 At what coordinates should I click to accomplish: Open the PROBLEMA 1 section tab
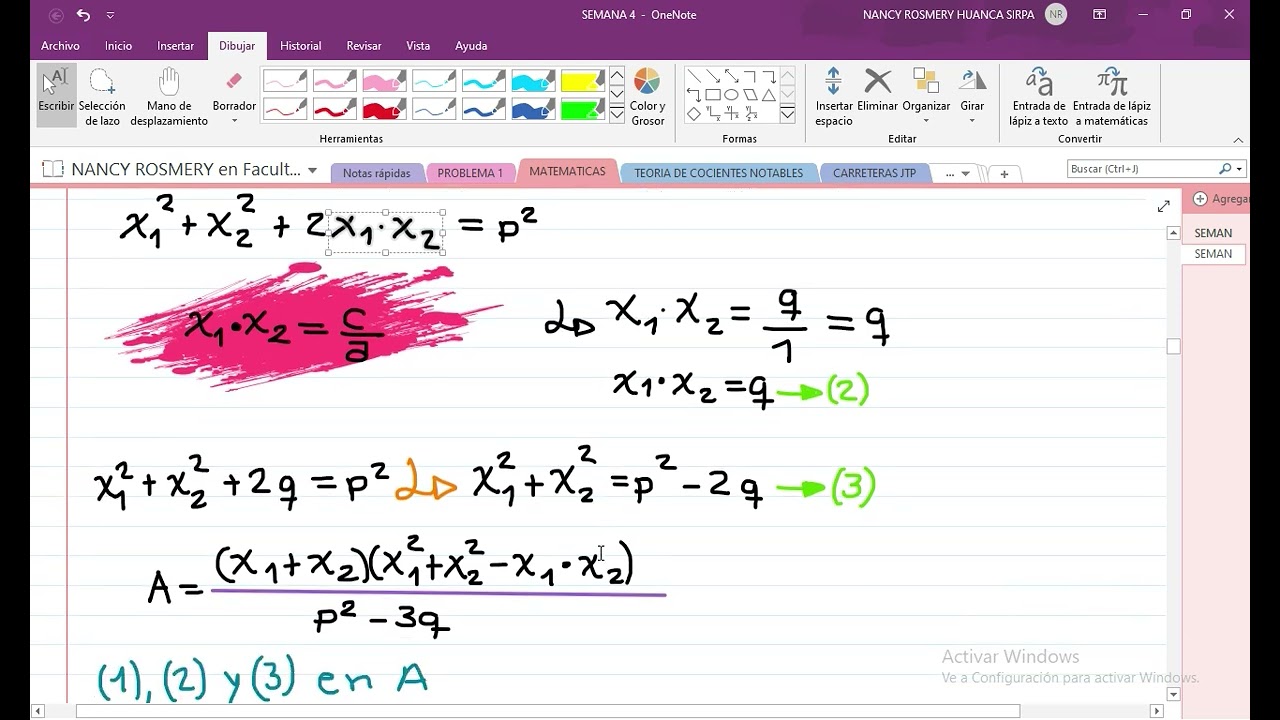click(470, 173)
